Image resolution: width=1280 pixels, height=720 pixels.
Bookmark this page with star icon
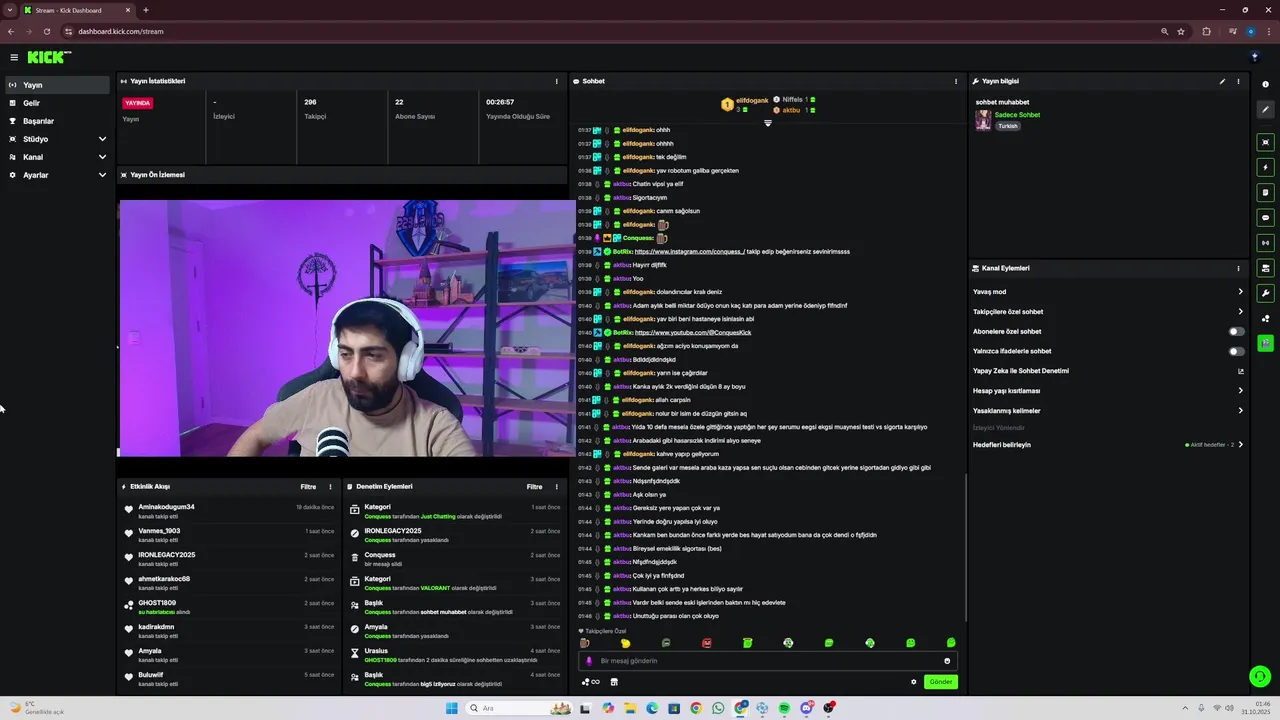[1181, 31]
